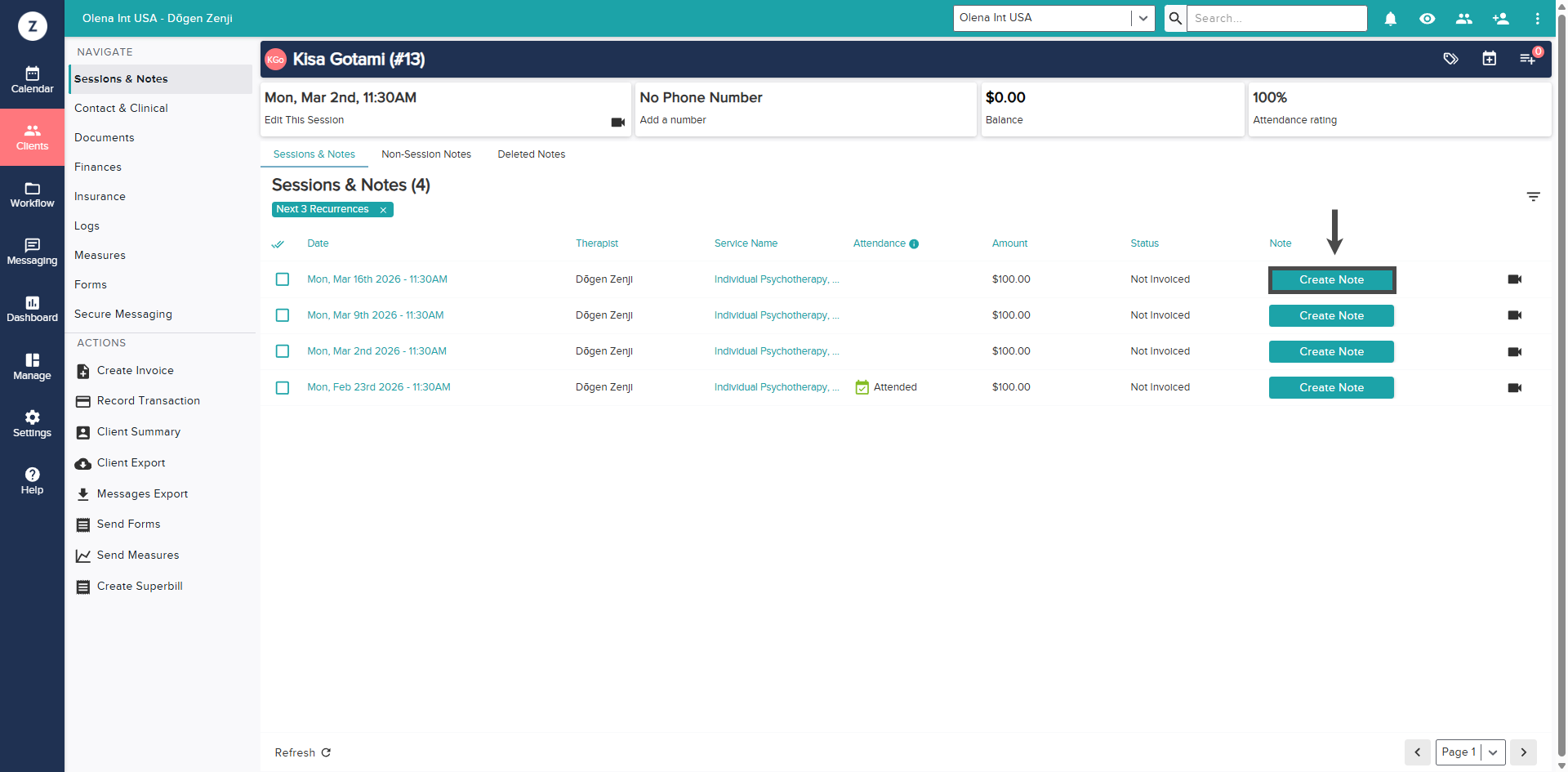Remove the Next 3 Recurrences filter

click(383, 210)
